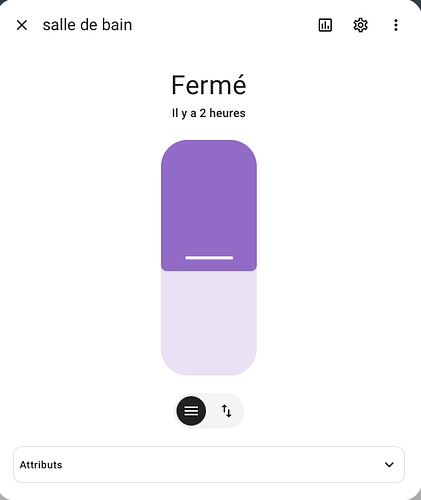
Task: Click the Fermé state heading
Action: pos(209,85)
